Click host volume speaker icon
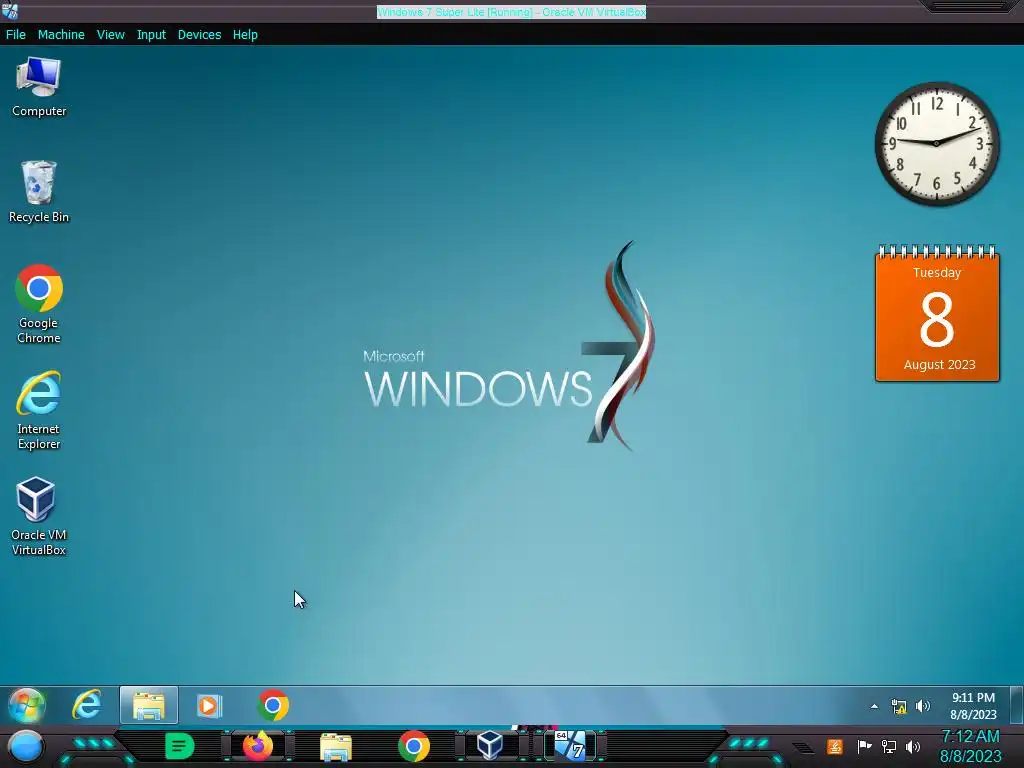The image size is (1024, 768). [x=913, y=746]
